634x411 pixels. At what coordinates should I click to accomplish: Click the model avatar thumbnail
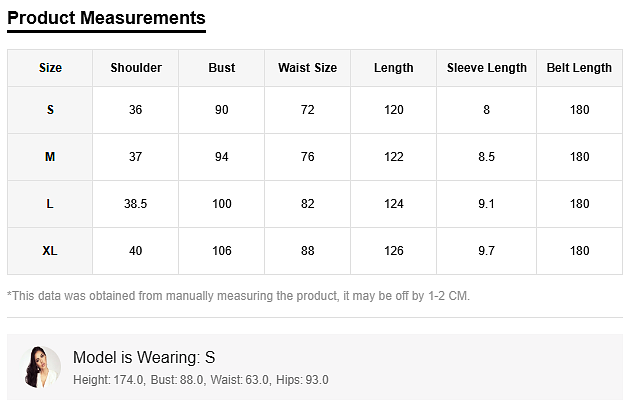[x=42, y=367]
